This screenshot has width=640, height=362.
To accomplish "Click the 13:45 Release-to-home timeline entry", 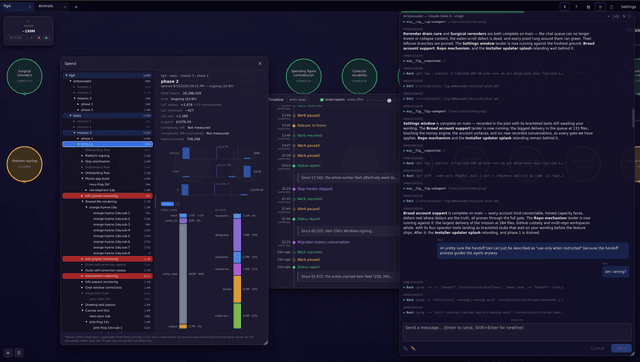I will (x=311, y=125).
